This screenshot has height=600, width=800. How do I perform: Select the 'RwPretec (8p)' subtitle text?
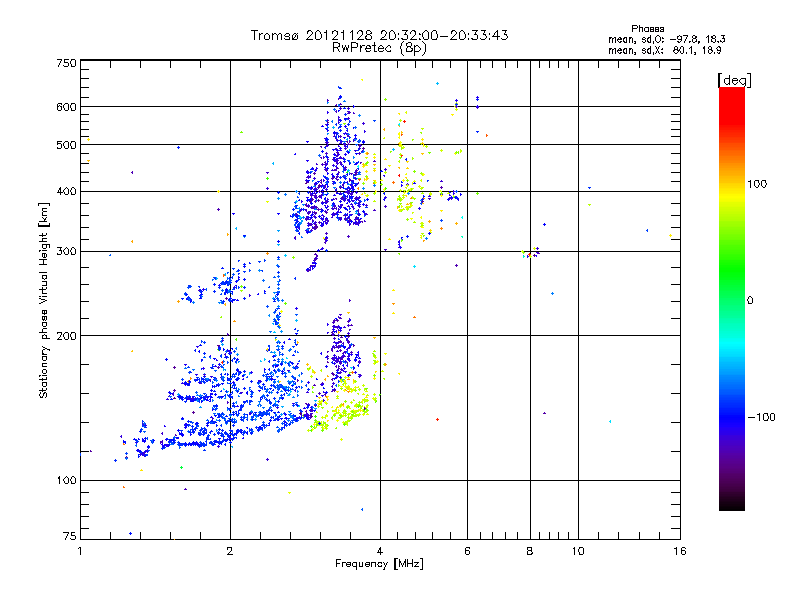coord(379,48)
